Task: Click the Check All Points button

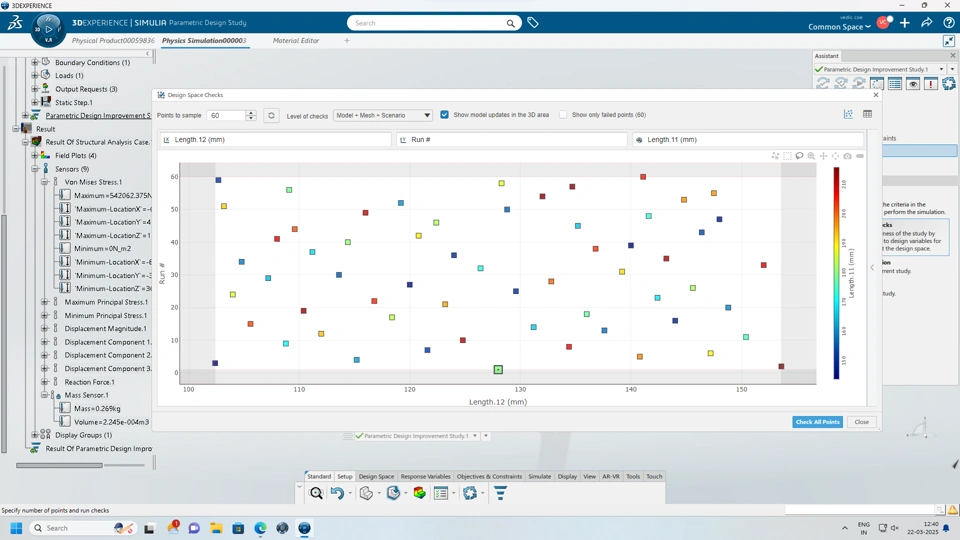Action: [x=817, y=422]
